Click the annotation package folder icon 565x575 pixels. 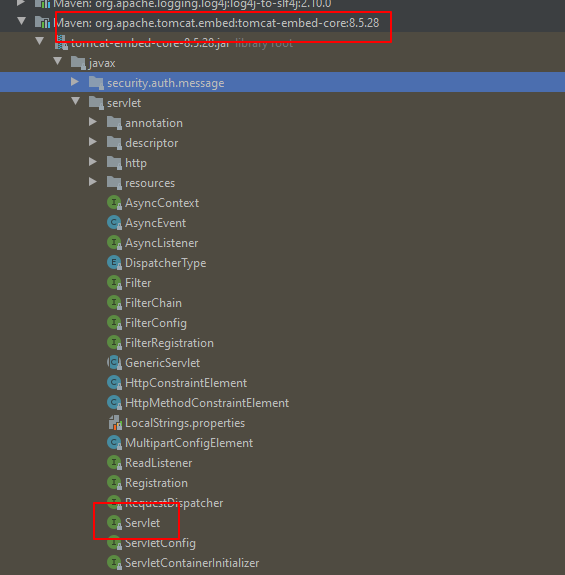click(x=114, y=123)
